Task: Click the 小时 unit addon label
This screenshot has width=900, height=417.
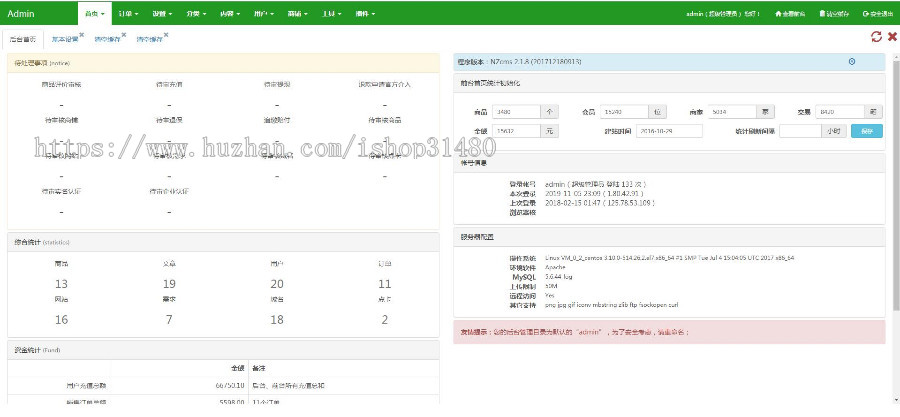Action: point(833,131)
